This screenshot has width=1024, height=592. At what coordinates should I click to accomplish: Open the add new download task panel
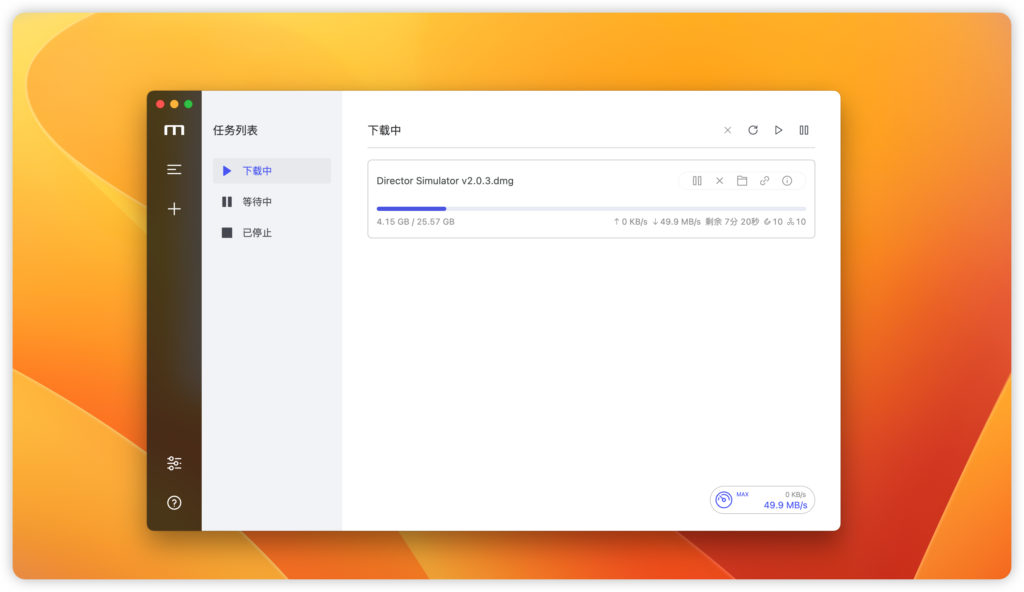click(174, 208)
